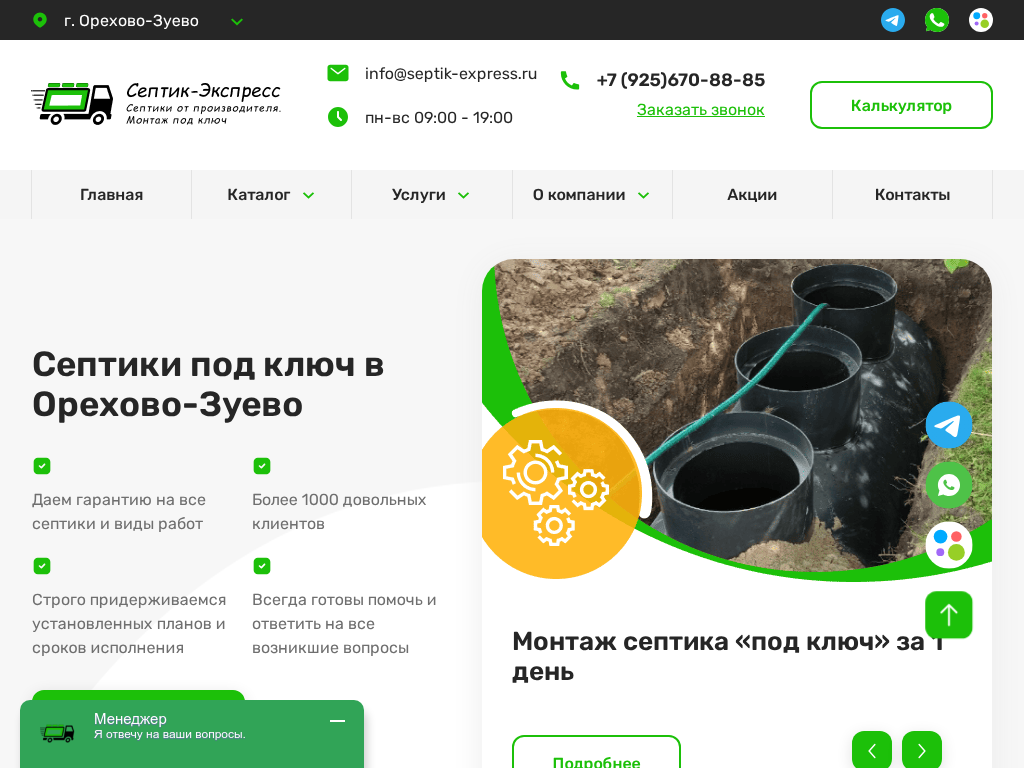Click Монтаж септика «под ключ» за 1 день title
Viewport: 1024px width, 768px height.
tap(728, 656)
